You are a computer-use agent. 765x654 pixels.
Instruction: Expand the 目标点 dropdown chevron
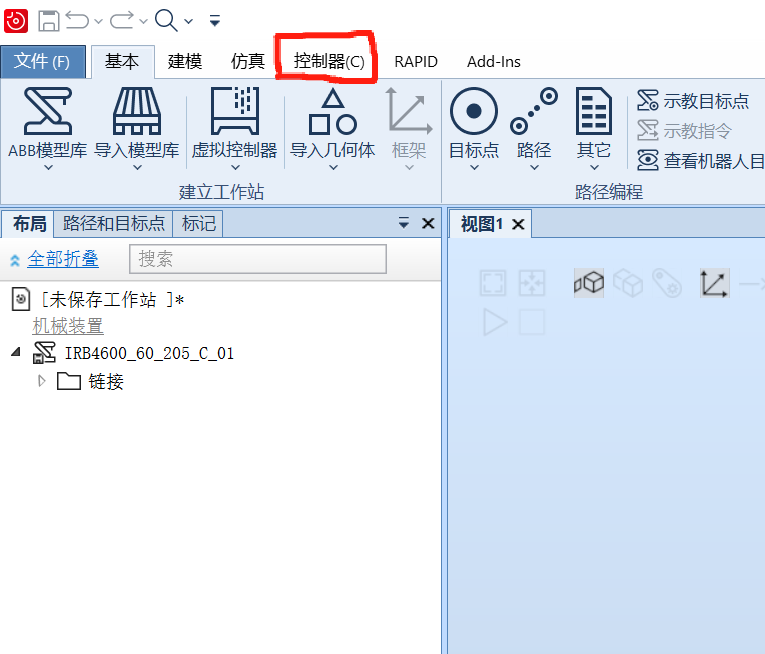[x=474, y=167]
